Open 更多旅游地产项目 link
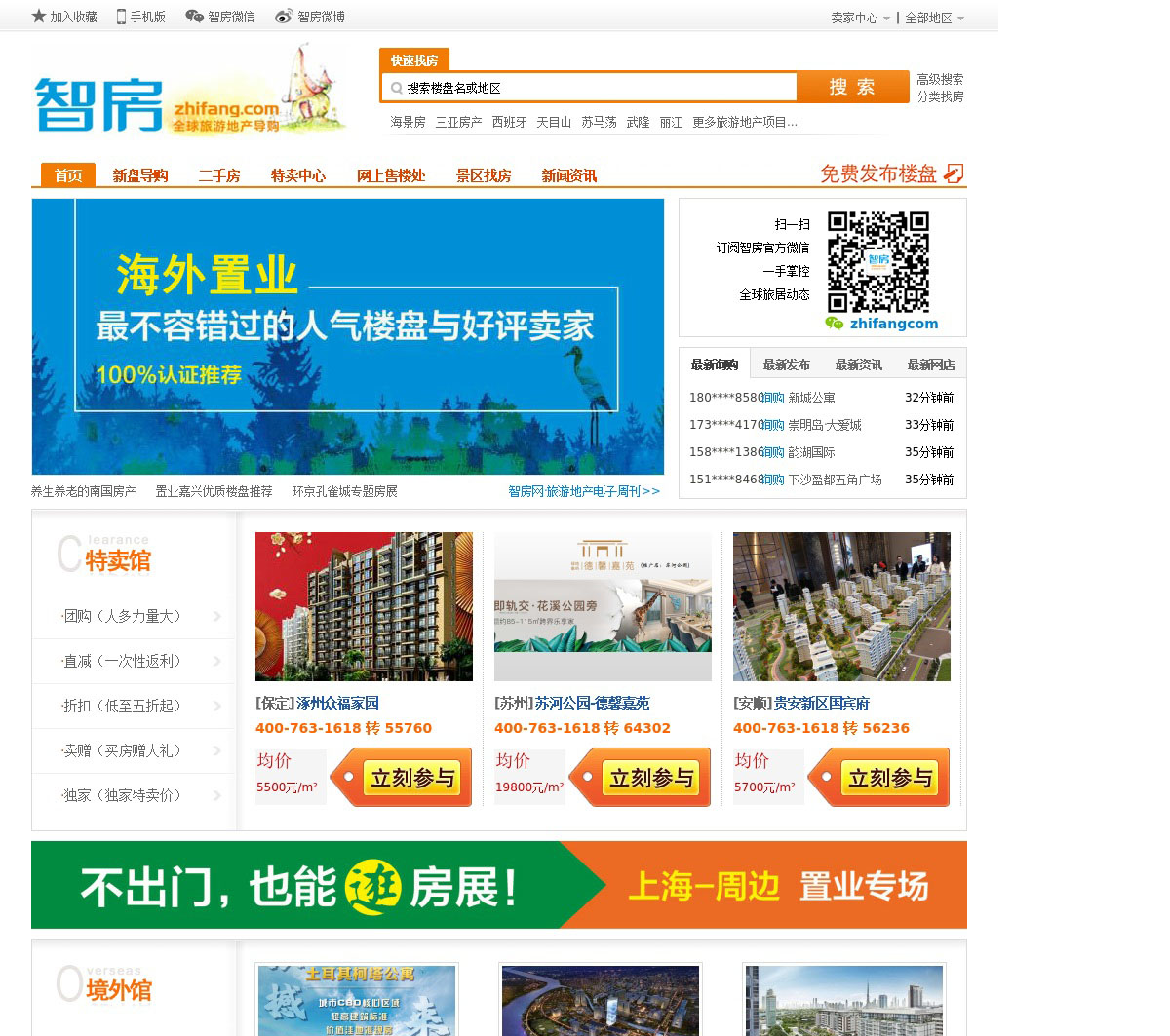 click(745, 122)
